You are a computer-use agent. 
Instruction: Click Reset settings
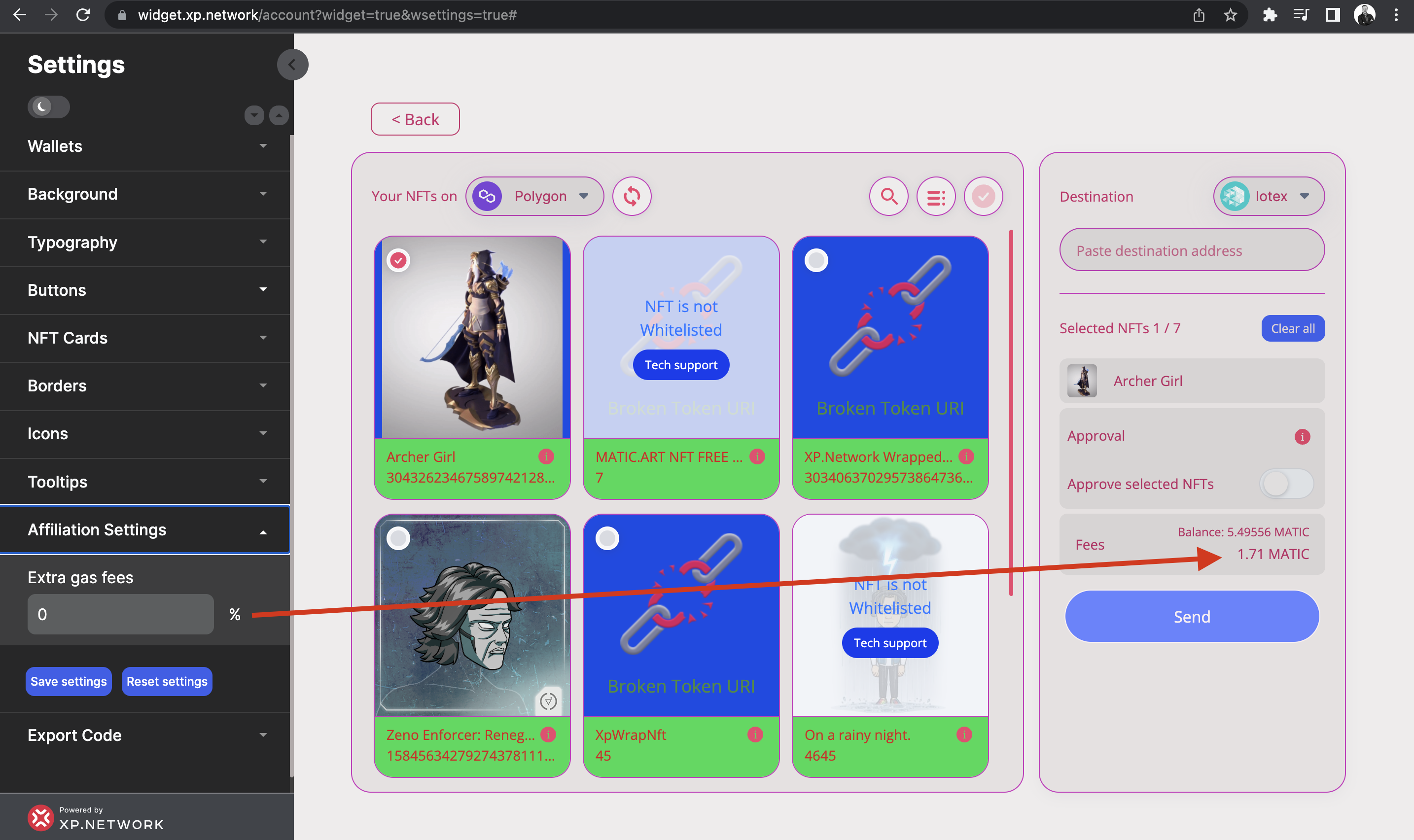pos(167,681)
